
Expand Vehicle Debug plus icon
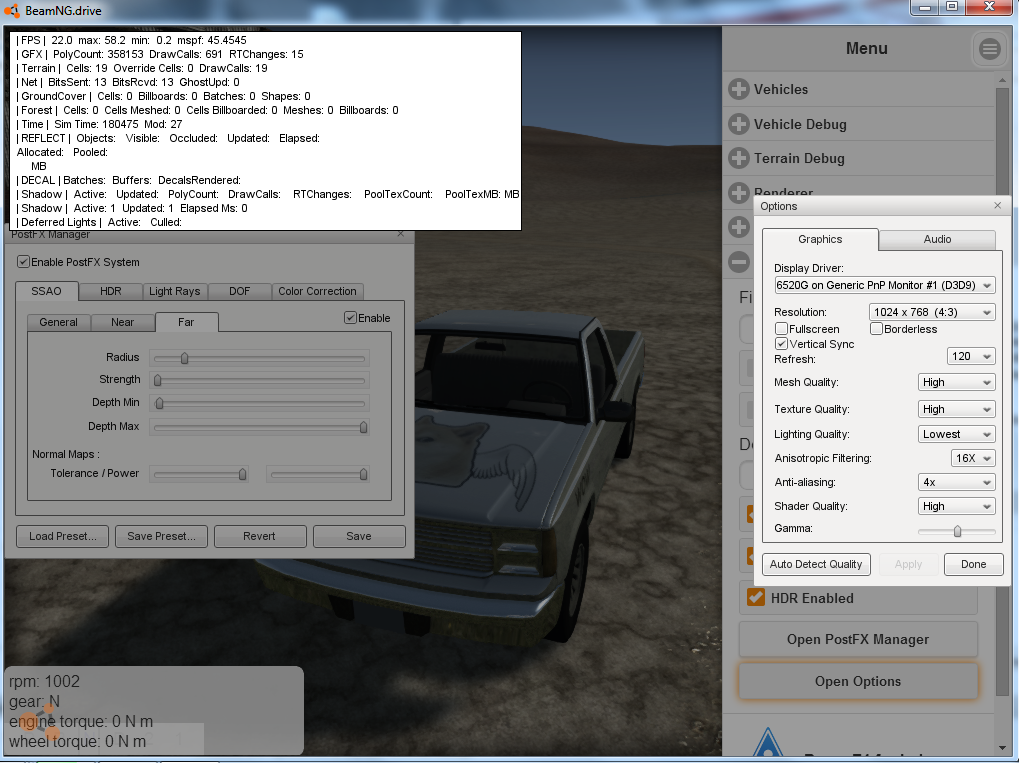(x=739, y=123)
